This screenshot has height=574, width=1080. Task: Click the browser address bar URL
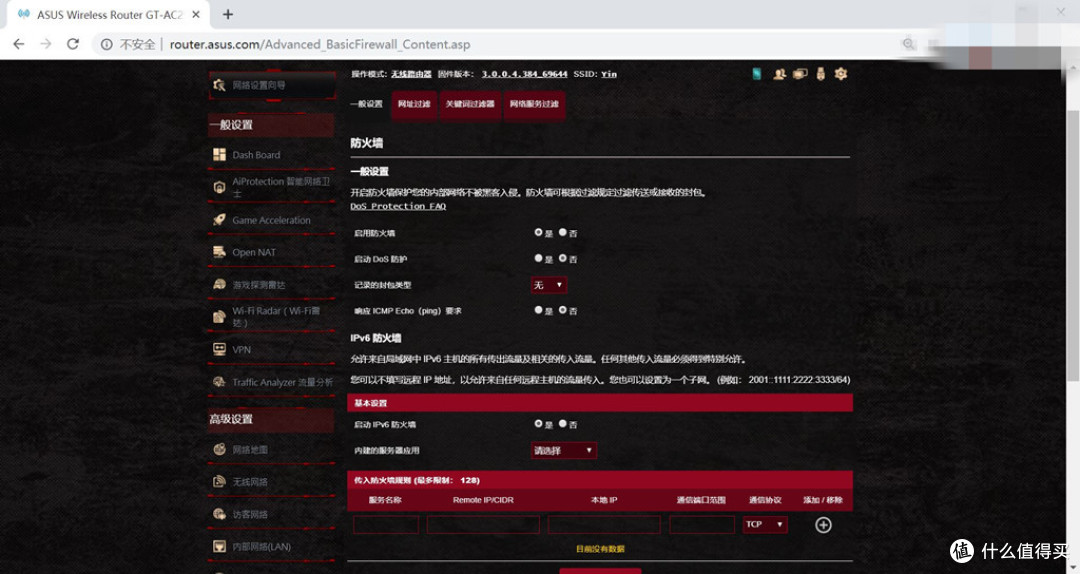point(320,44)
